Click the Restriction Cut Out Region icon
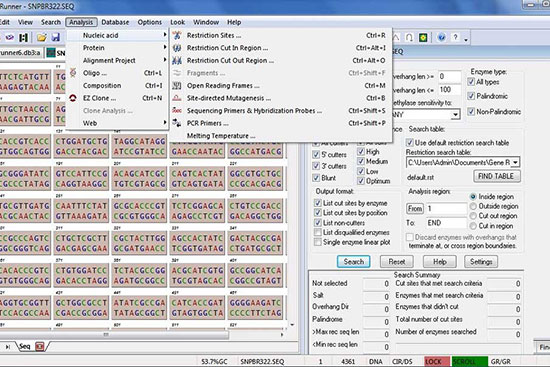 (x=177, y=60)
